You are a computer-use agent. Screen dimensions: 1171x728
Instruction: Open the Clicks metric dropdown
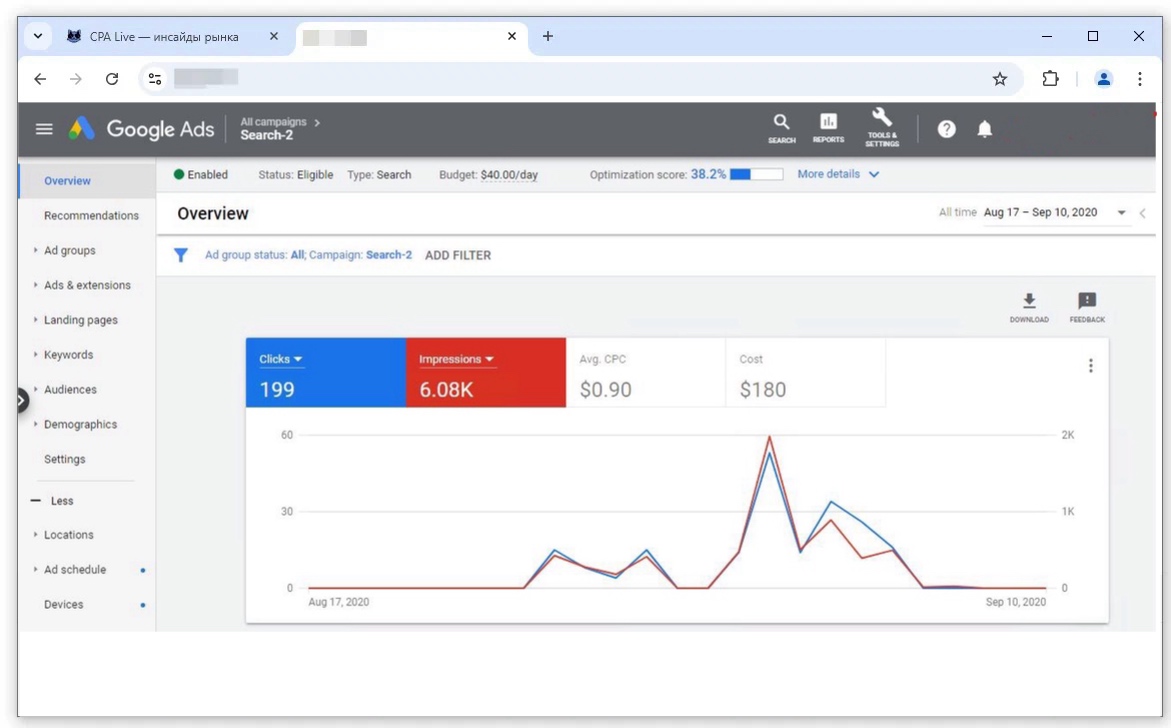tap(281, 359)
